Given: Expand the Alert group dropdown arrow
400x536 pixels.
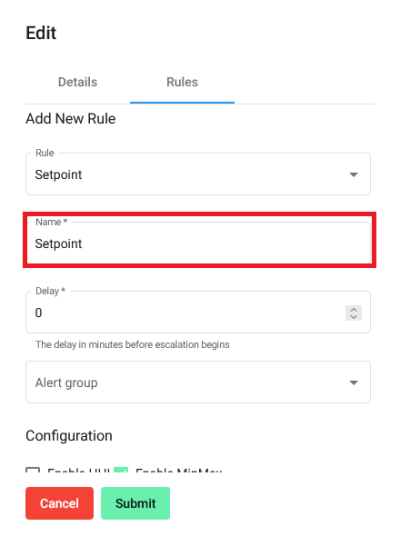Looking at the screenshot, I should pos(354,383).
